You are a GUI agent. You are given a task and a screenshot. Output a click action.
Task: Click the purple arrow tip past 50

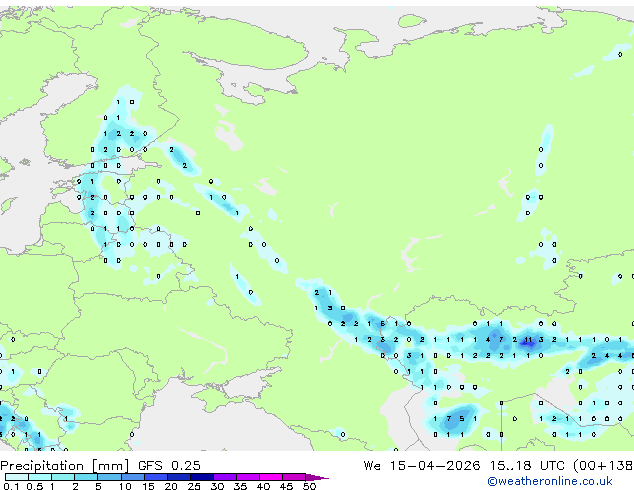tap(317, 477)
